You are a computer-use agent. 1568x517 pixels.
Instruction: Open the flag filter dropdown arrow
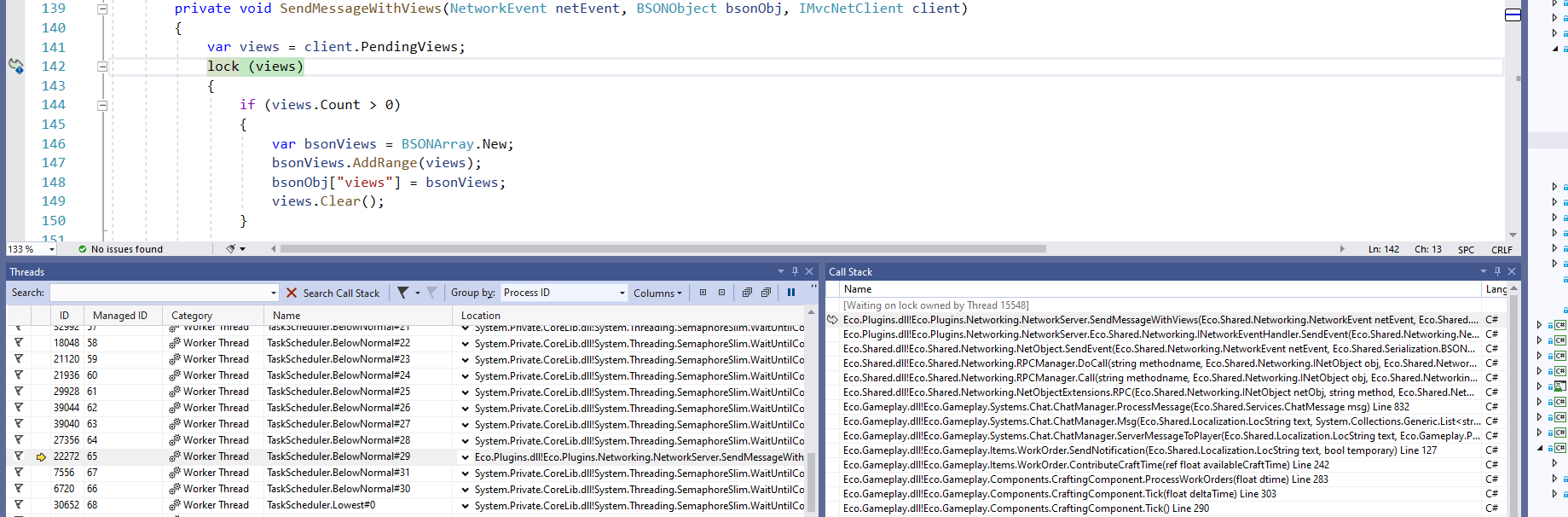point(417,293)
